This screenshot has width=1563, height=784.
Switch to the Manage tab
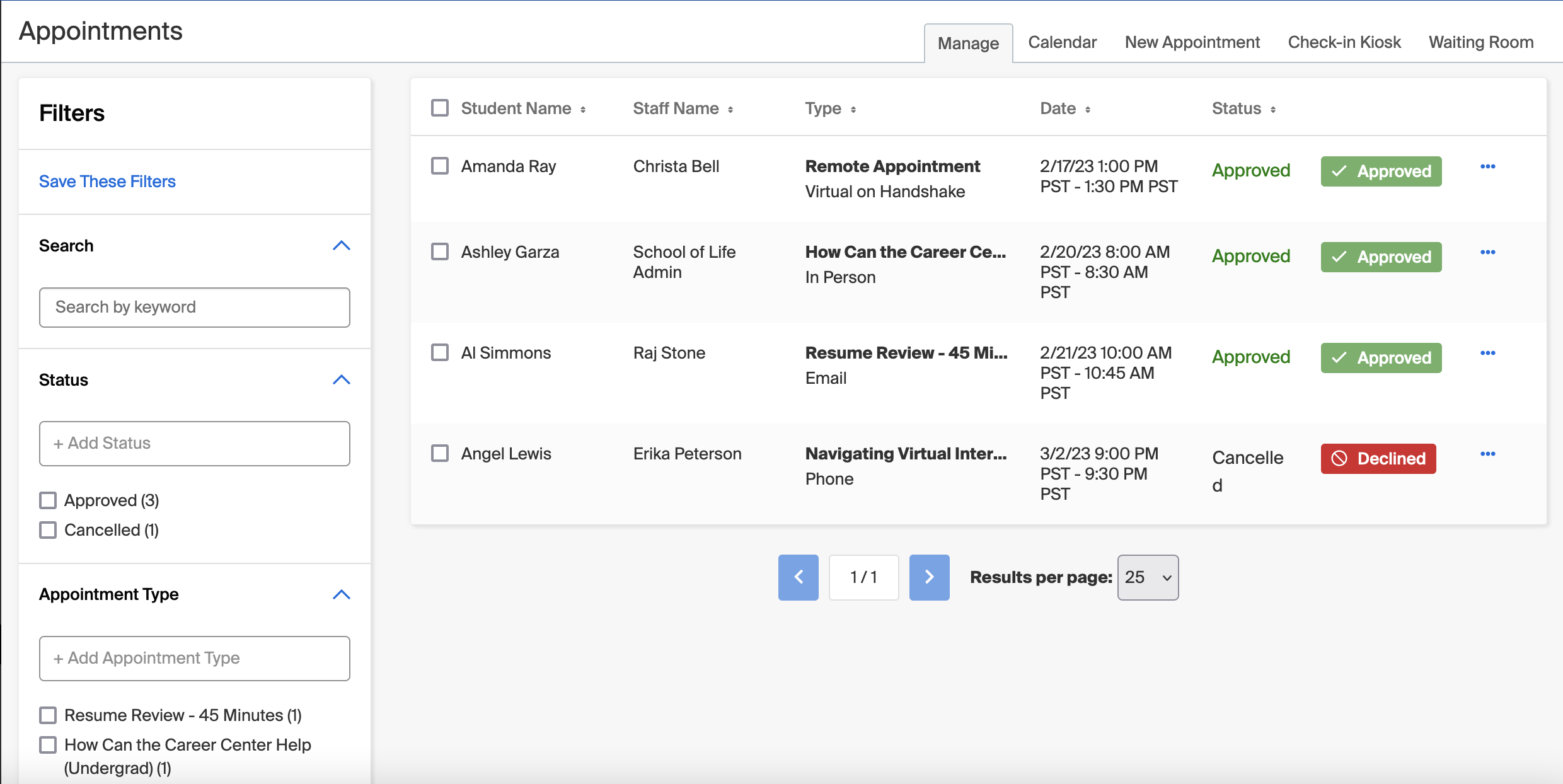click(x=969, y=43)
